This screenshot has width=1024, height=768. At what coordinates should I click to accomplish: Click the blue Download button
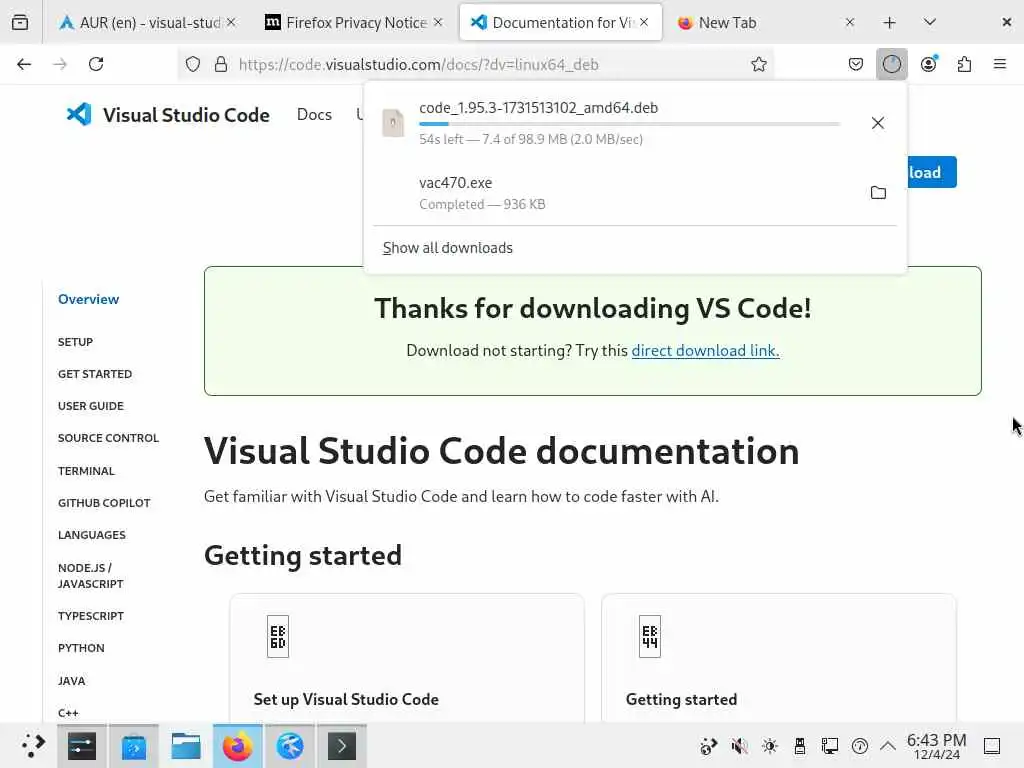(930, 172)
